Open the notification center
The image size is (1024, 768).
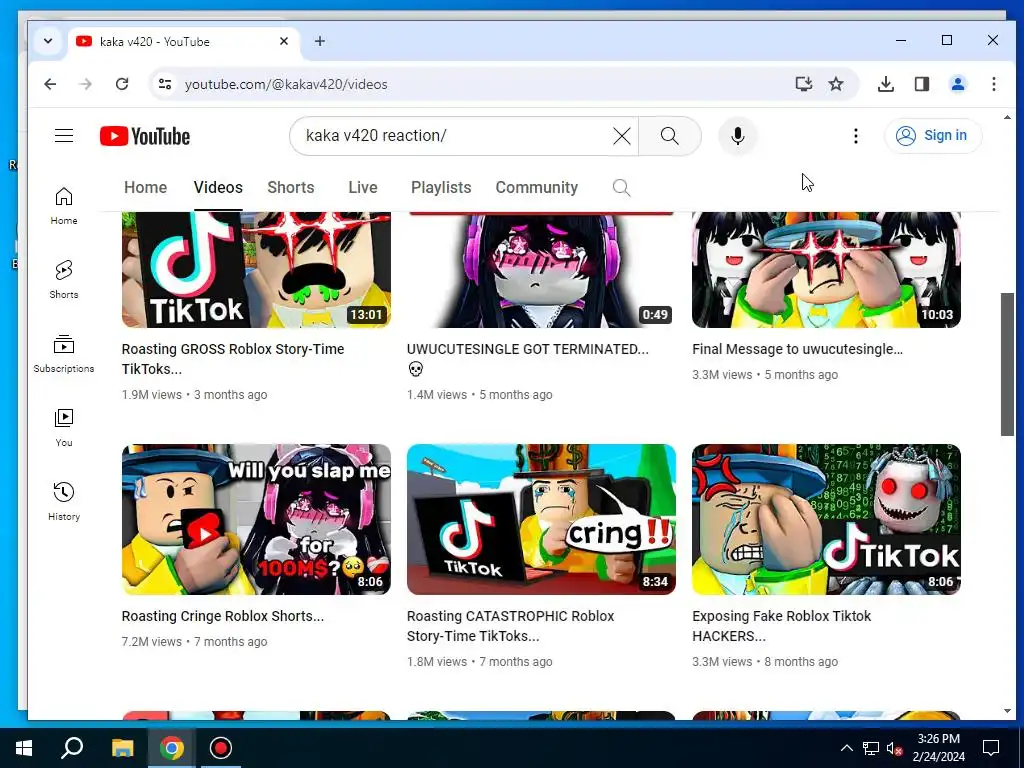tap(991, 748)
